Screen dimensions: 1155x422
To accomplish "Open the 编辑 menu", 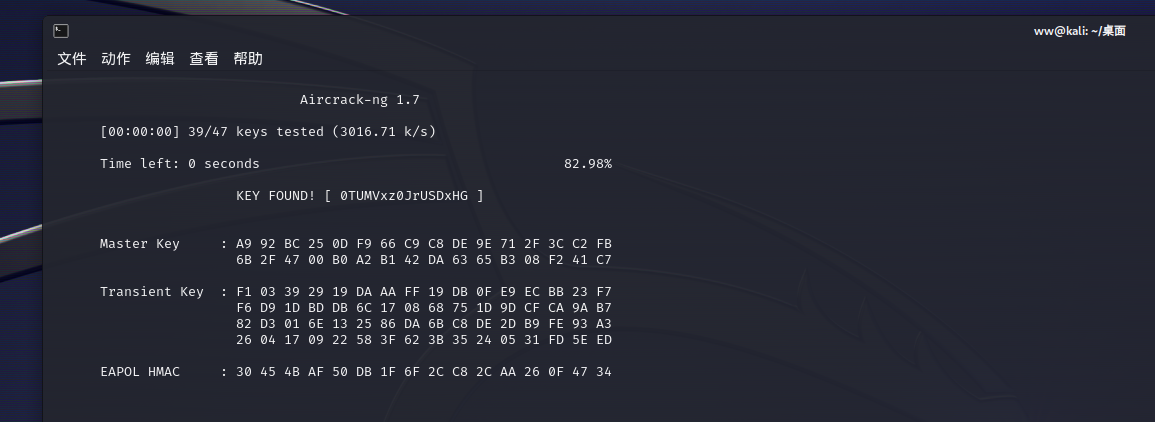I will 160,59.
